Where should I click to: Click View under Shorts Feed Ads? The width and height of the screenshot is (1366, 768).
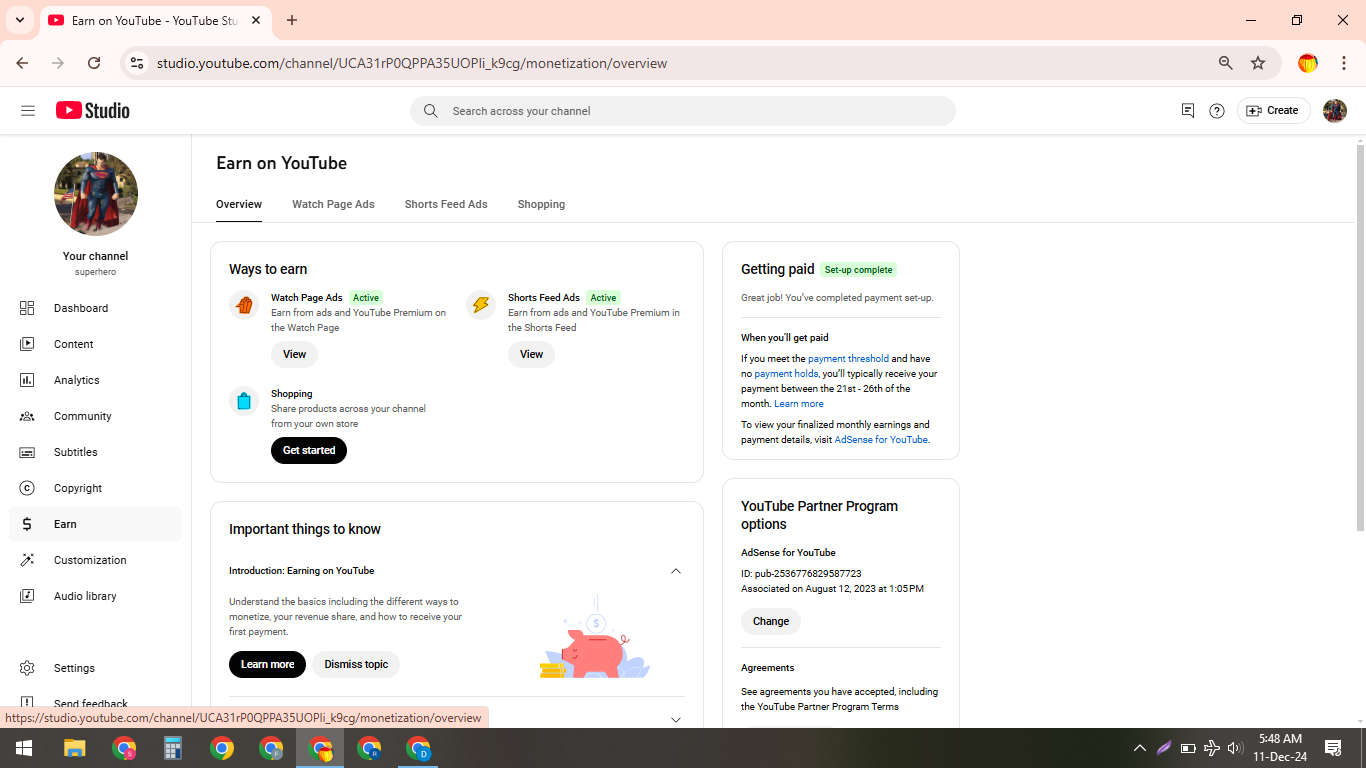pyautogui.click(x=532, y=354)
